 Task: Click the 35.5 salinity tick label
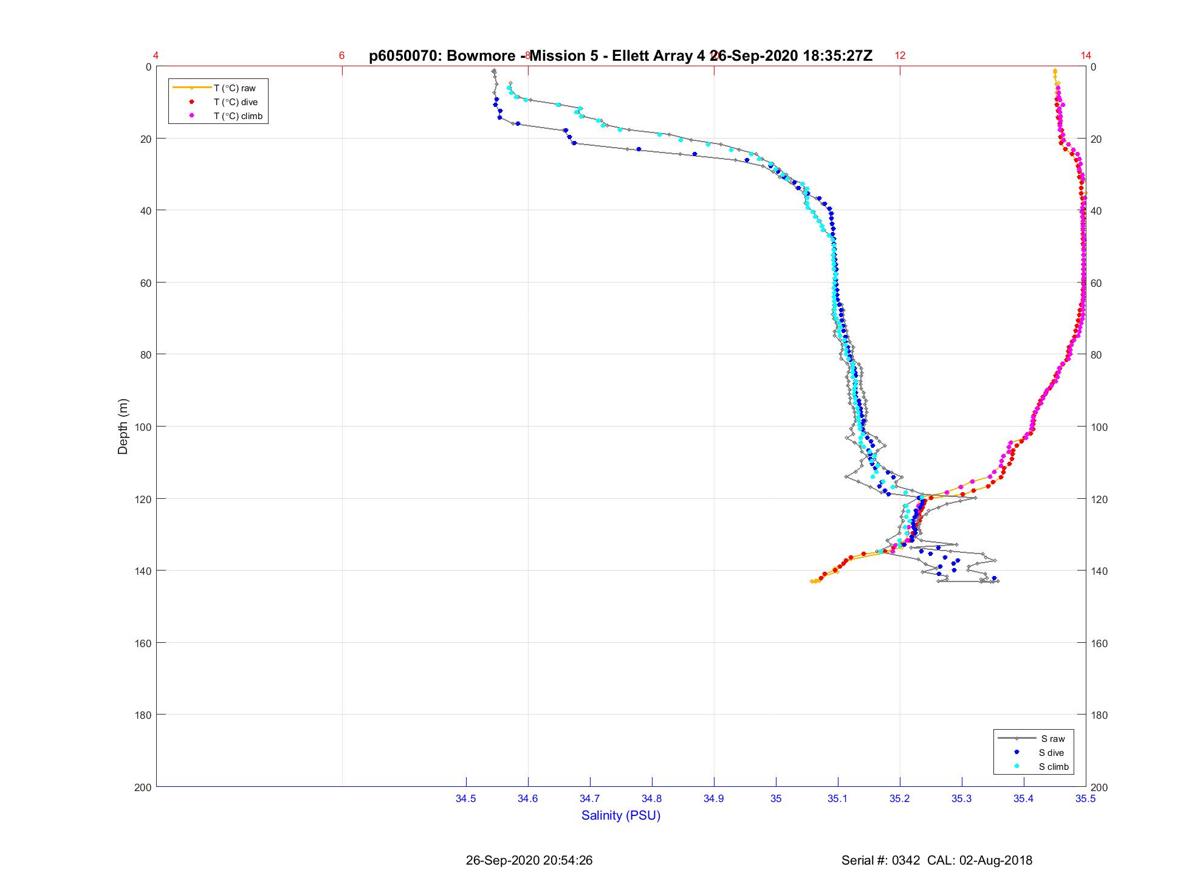click(x=1086, y=799)
